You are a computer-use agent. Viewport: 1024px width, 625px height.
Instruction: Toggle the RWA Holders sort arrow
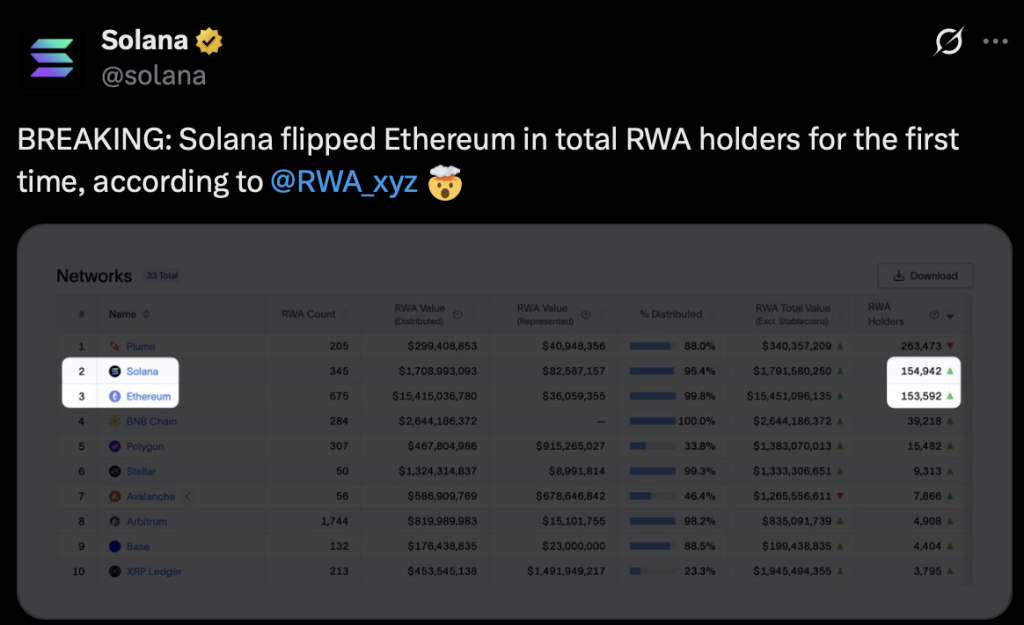click(949, 315)
